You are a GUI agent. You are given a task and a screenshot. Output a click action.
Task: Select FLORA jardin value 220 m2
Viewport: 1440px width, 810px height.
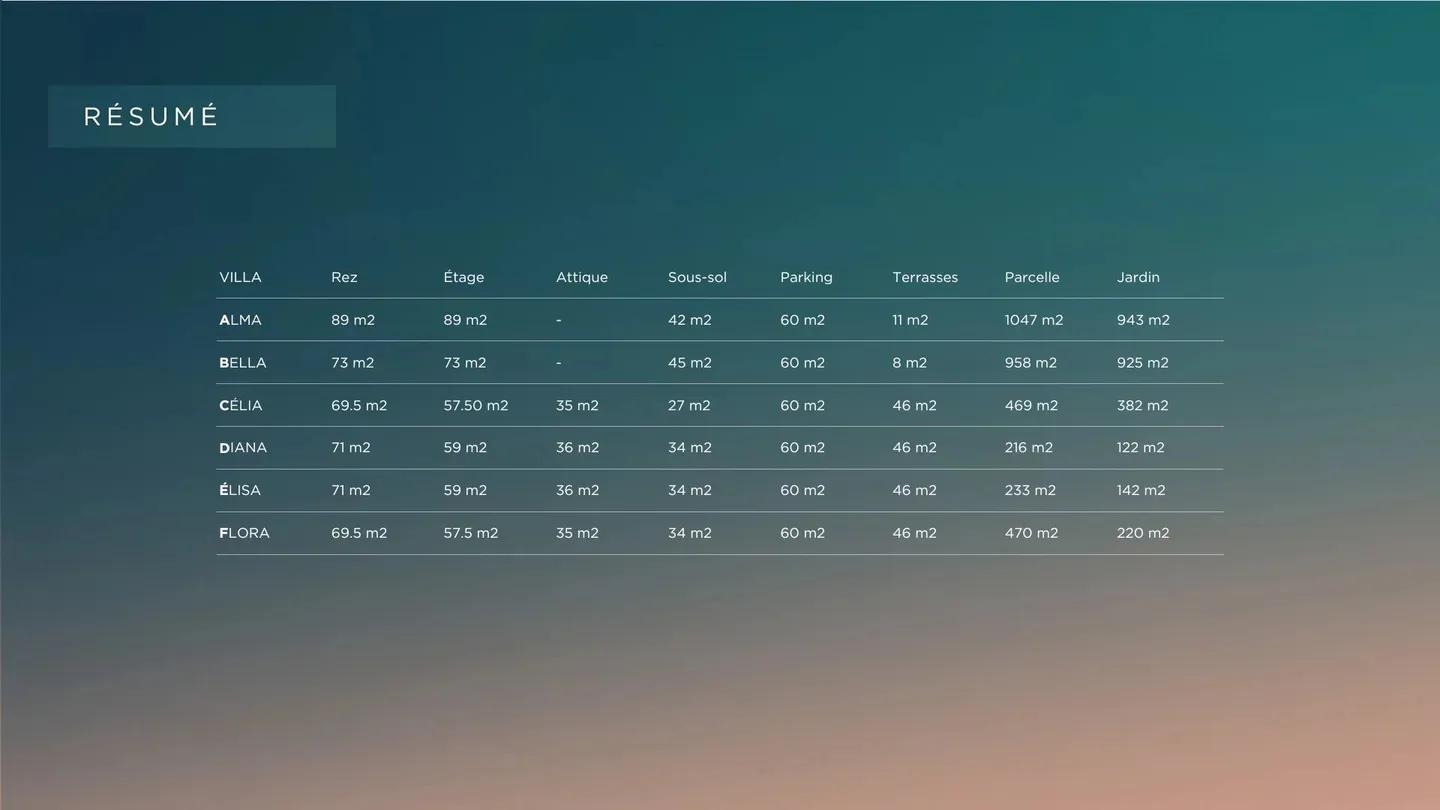coord(1143,533)
